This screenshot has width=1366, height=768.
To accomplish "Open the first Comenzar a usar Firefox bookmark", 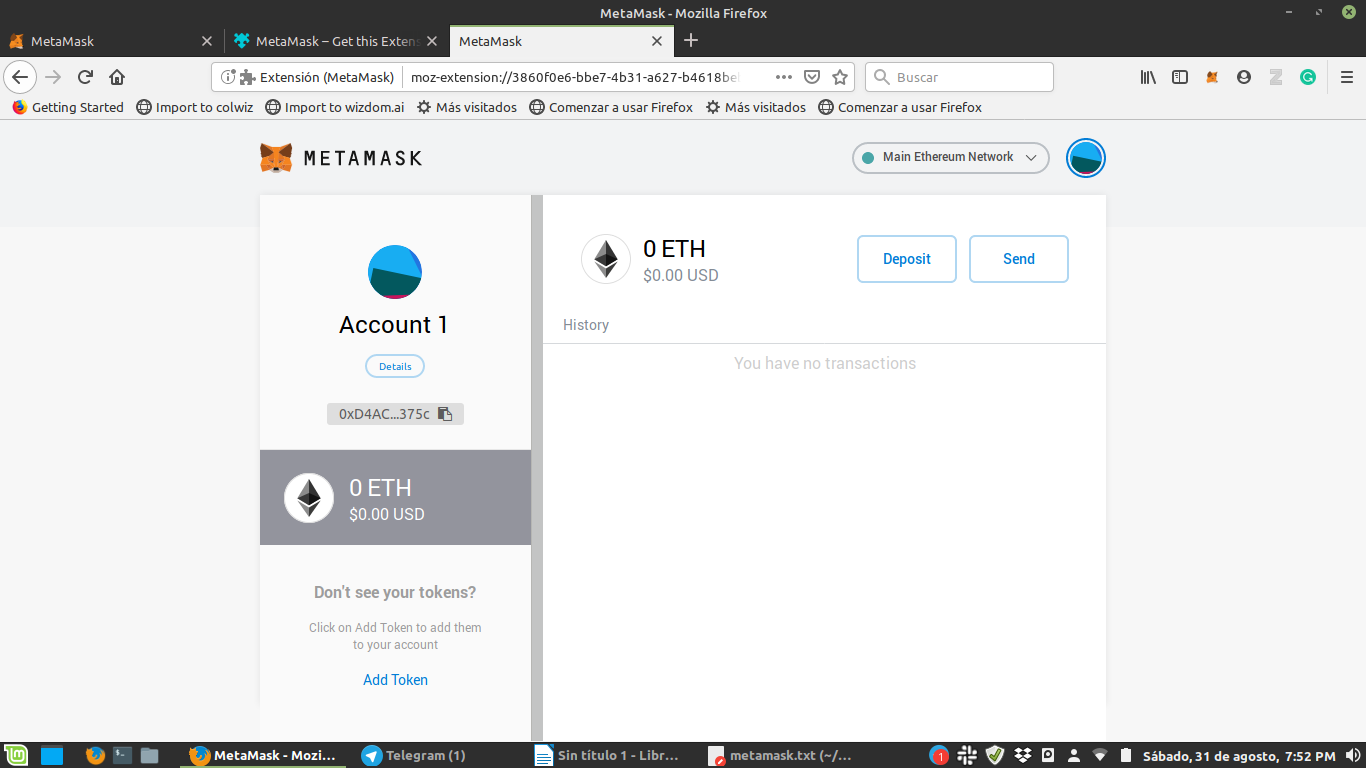I will coord(611,107).
